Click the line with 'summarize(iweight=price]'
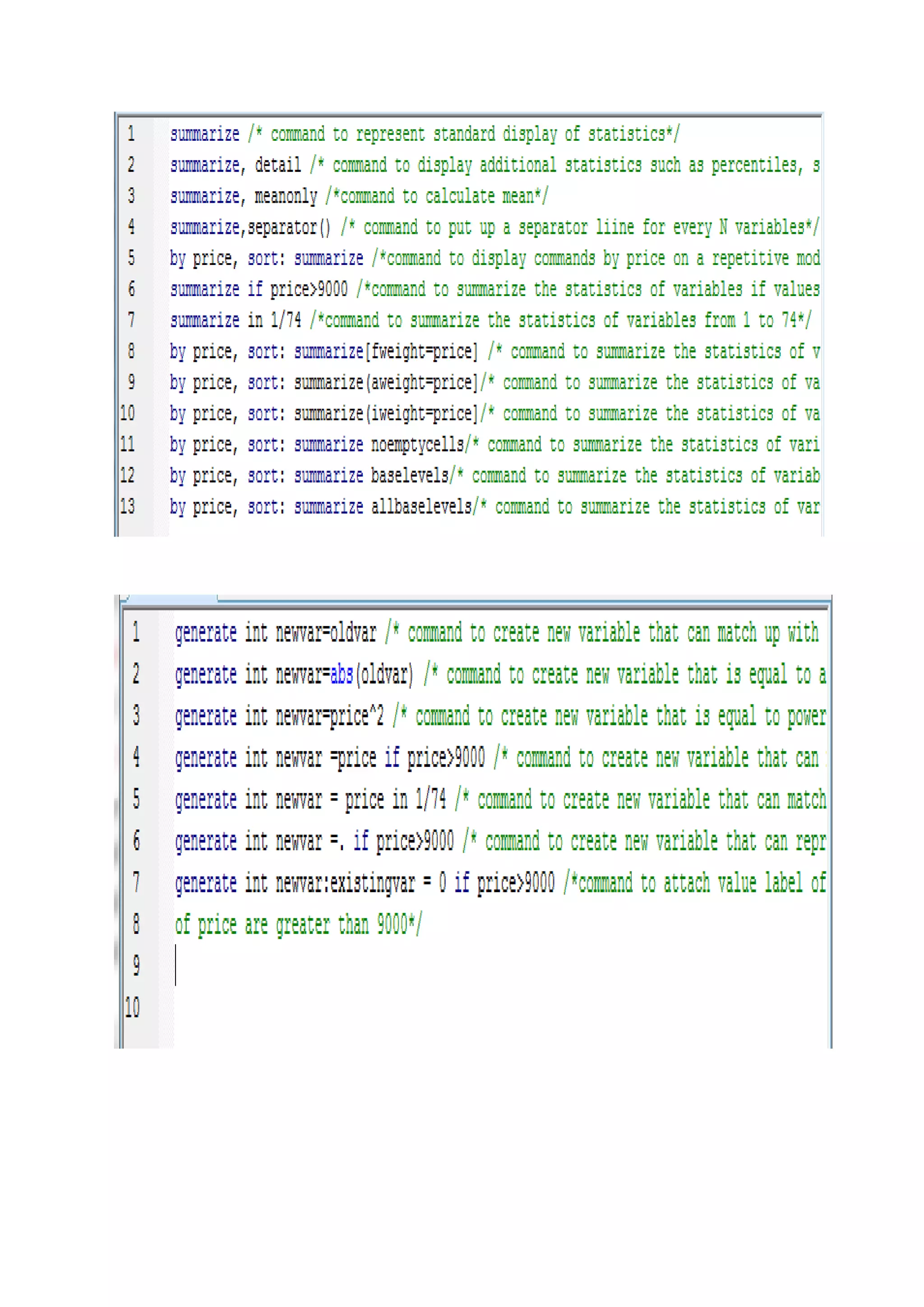This screenshot has height=1307, width=924. tap(495, 413)
